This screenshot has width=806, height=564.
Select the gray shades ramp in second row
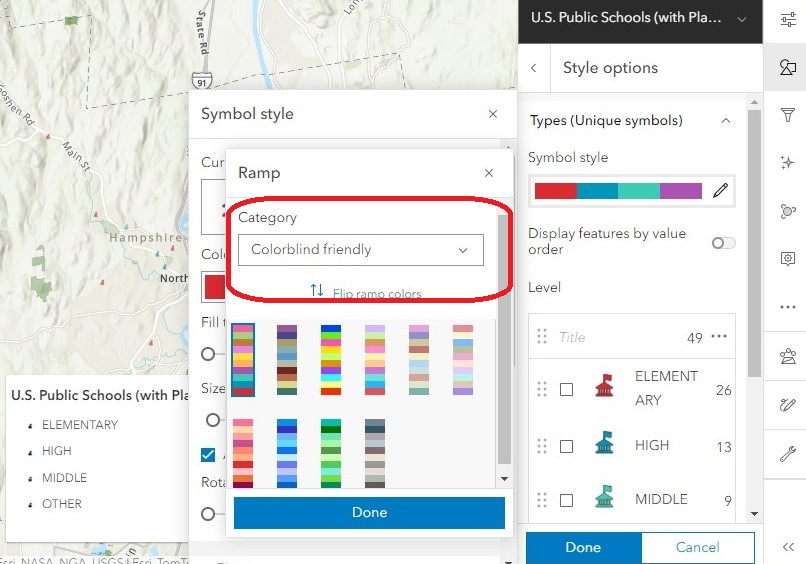click(375, 453)
